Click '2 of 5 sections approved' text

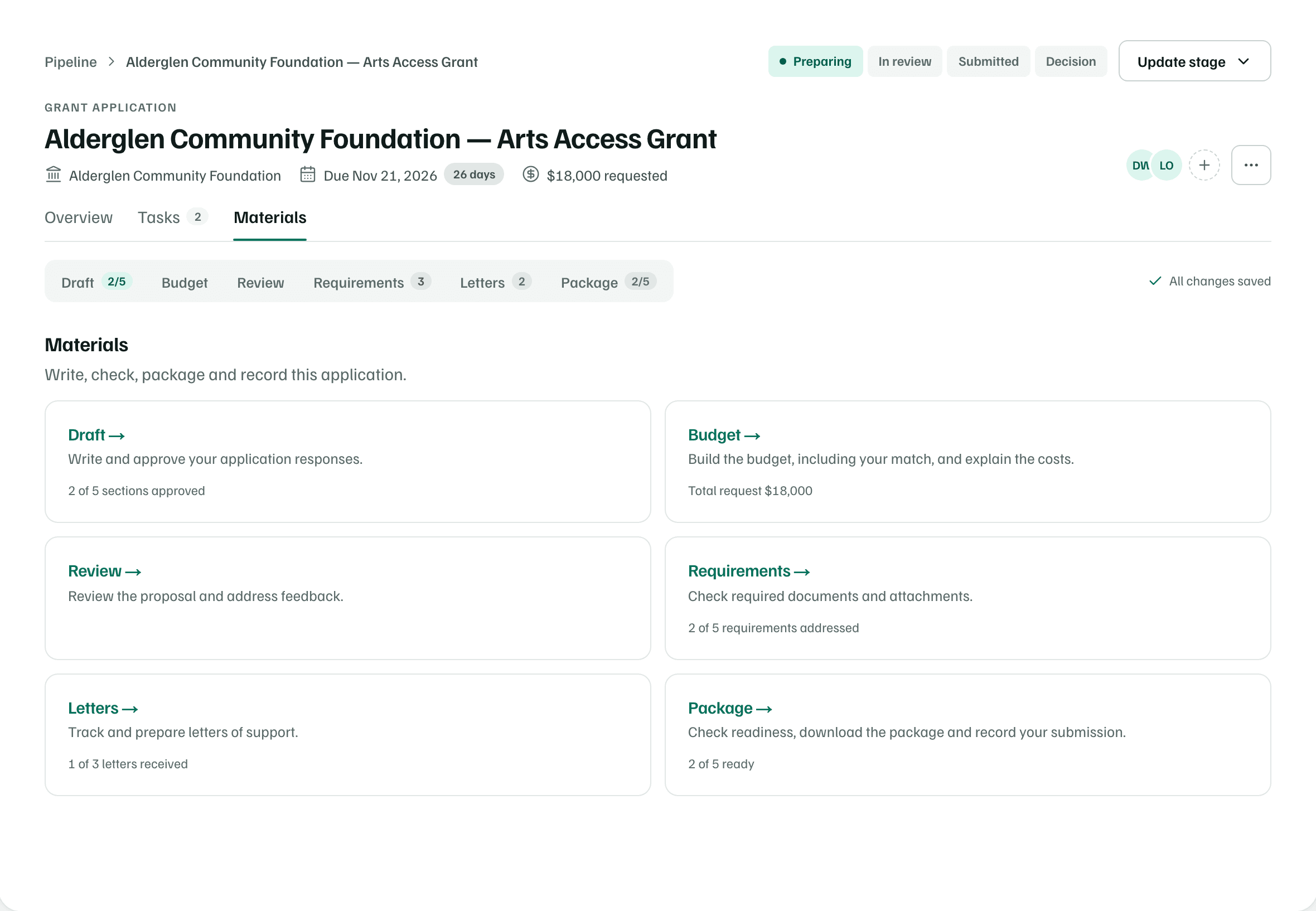[137, 491]
